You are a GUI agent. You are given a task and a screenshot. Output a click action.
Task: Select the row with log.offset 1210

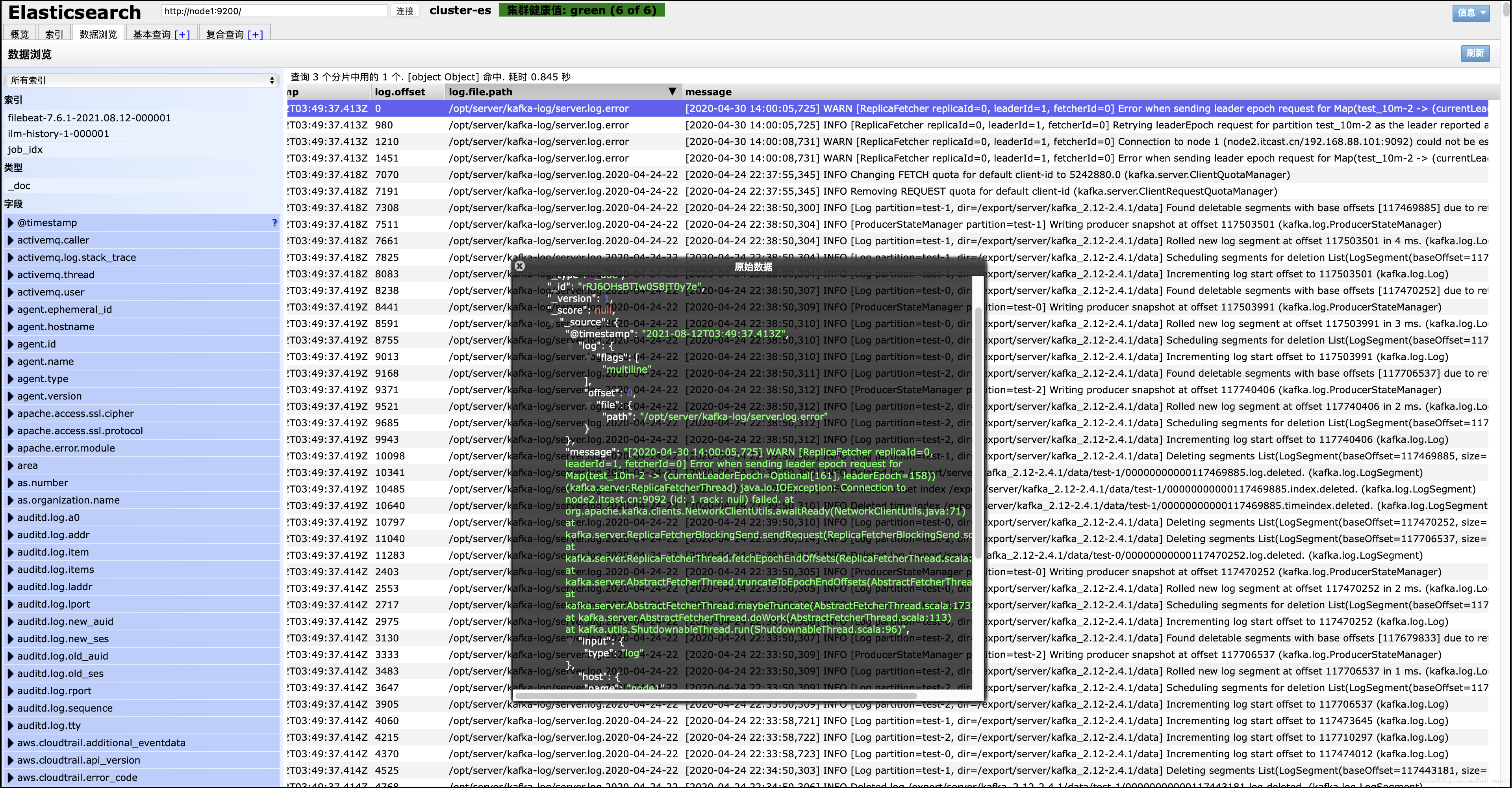pyautogui.click(x=888, y=141)
